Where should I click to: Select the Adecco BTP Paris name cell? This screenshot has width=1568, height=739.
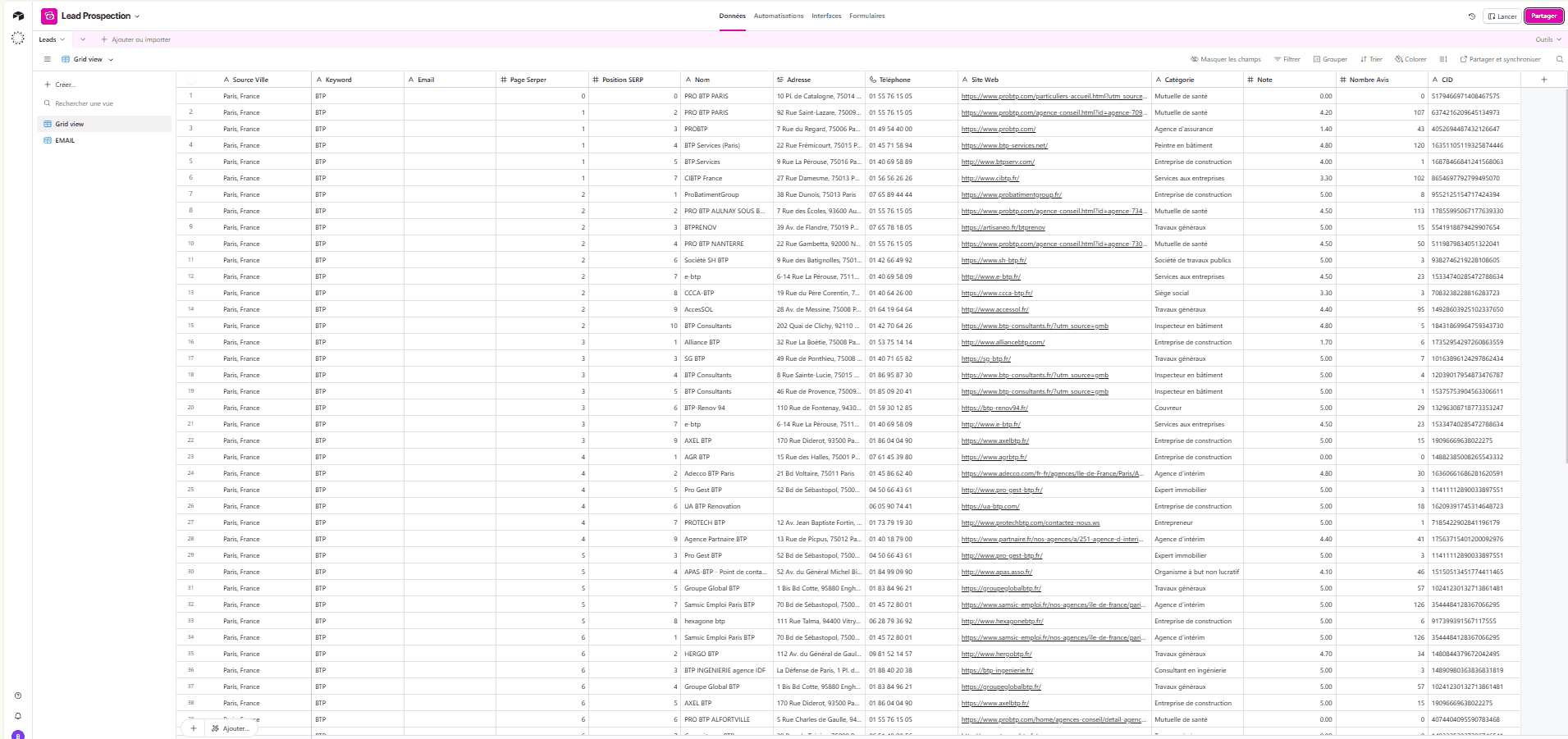[x=727, y=473]
